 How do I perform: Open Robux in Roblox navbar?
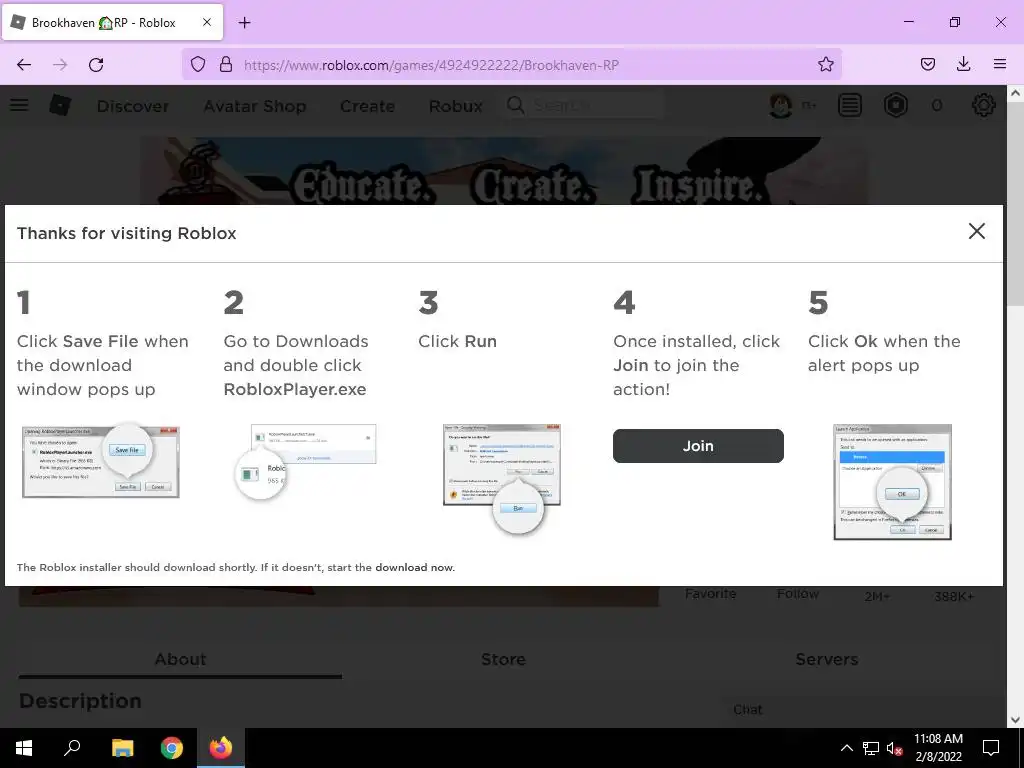click(455, 106)
